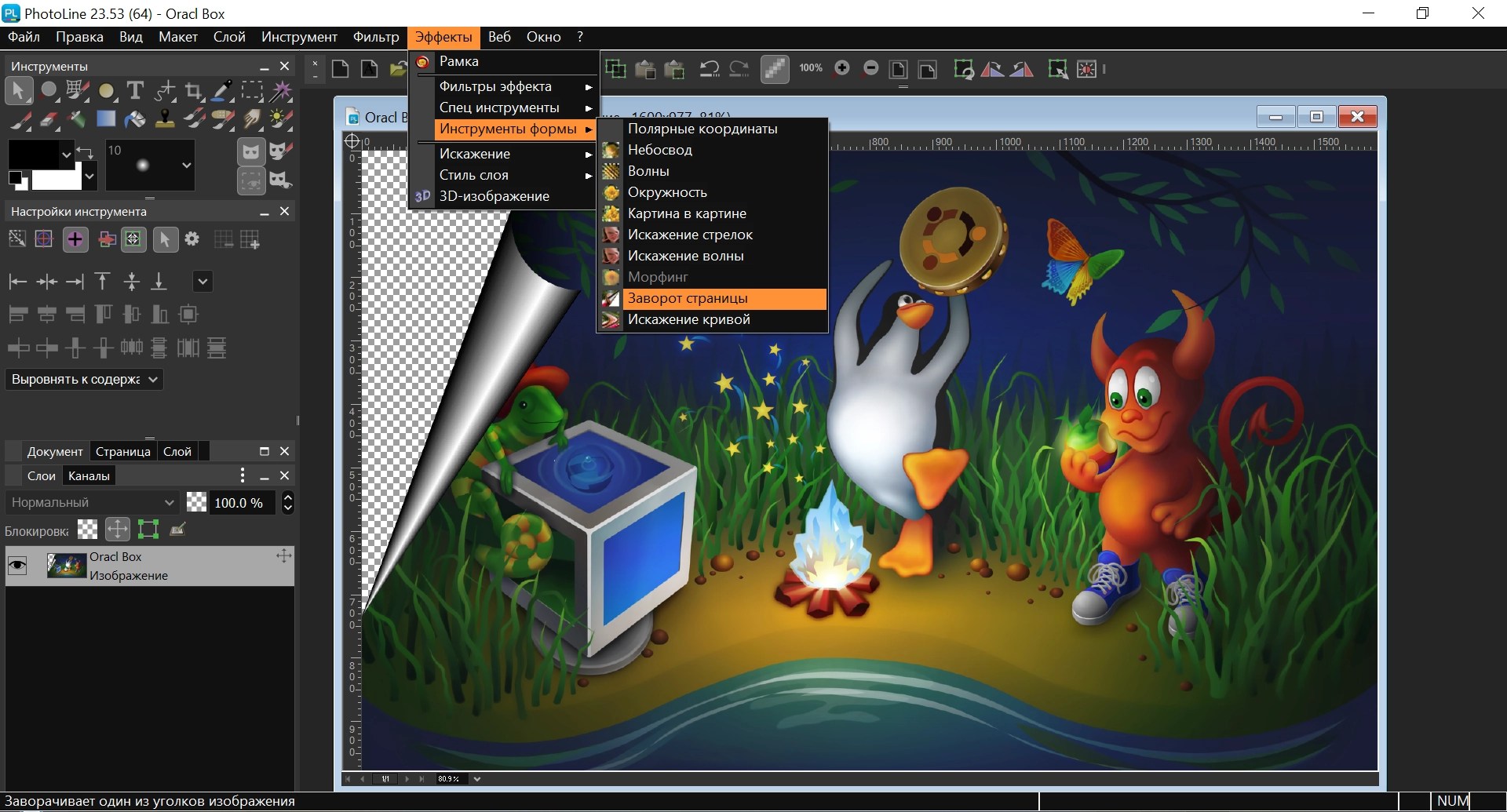The image size is (1507, 812).
Task: Expand the Выровнять к содержа dropdown
Action: (85, 379)
